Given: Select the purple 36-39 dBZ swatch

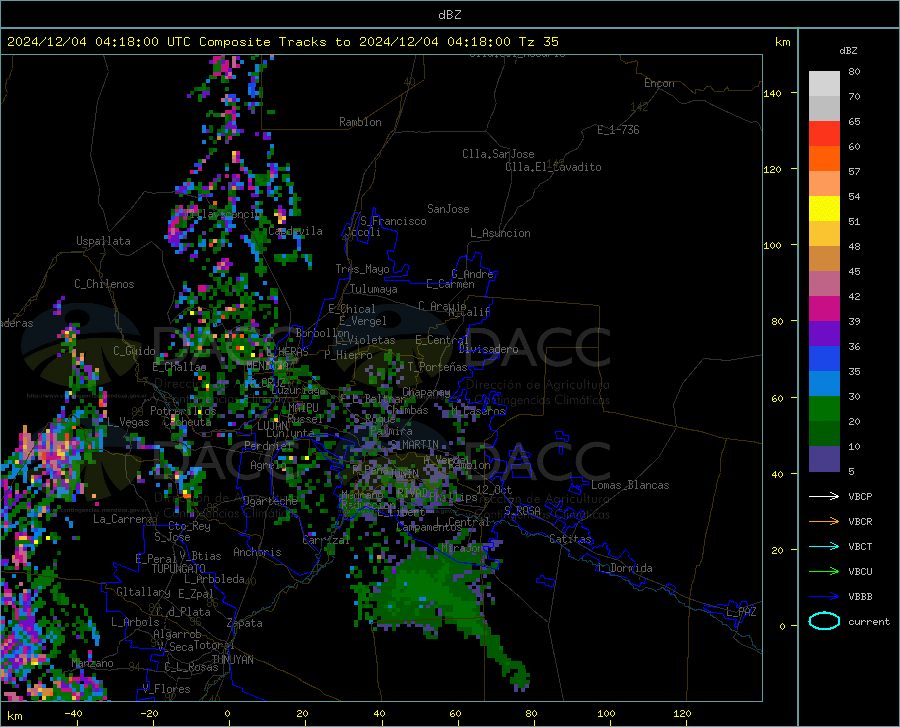Looking at the screenshot, I should tap(824, 334).
